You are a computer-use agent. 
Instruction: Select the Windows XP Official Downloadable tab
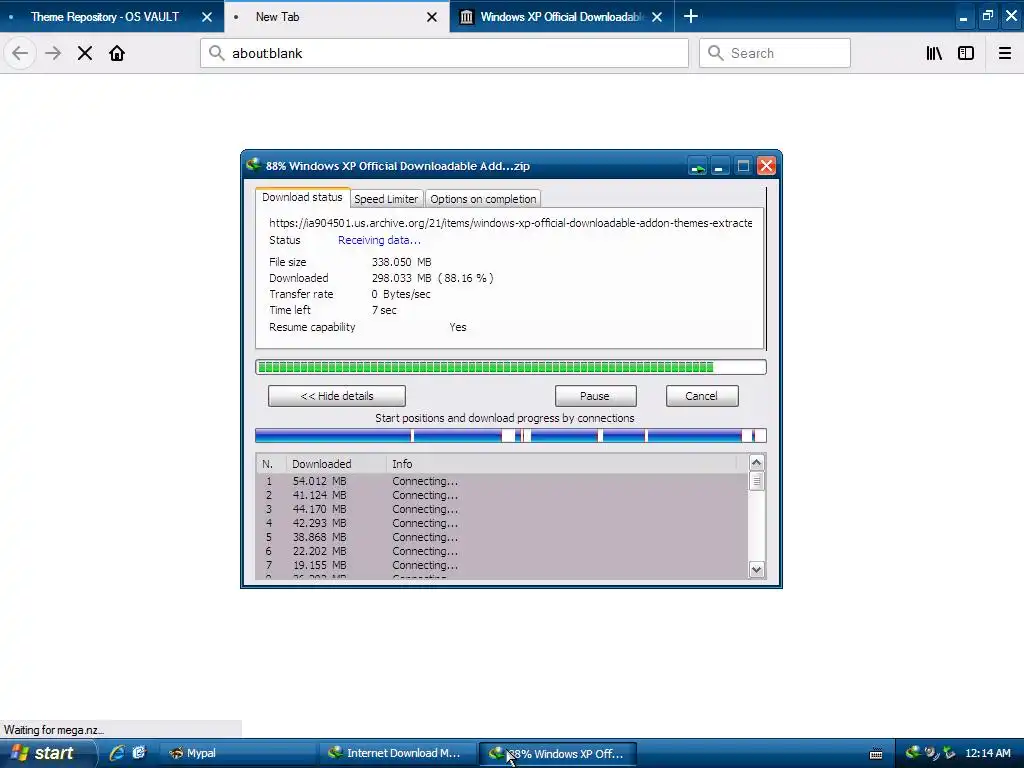560,17
